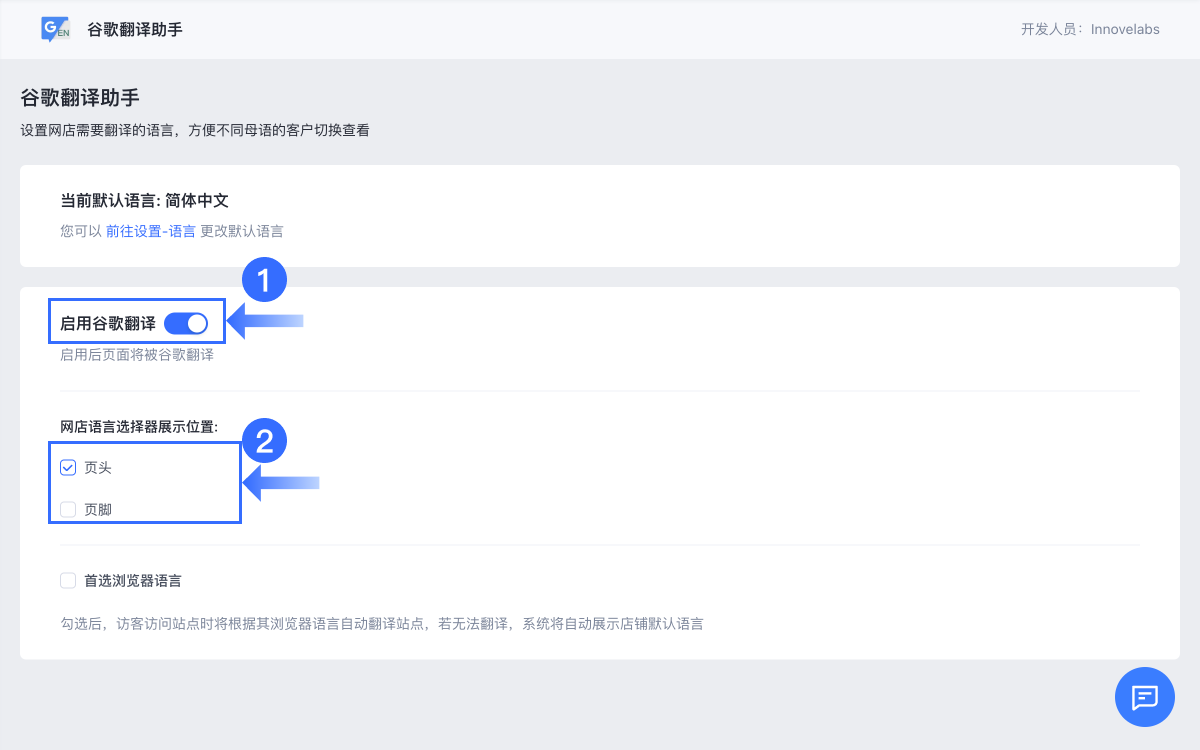Click the 谷歌翻译助手 title beside the logo
This screenshot has height=750, width=1200.
(135, 29)
